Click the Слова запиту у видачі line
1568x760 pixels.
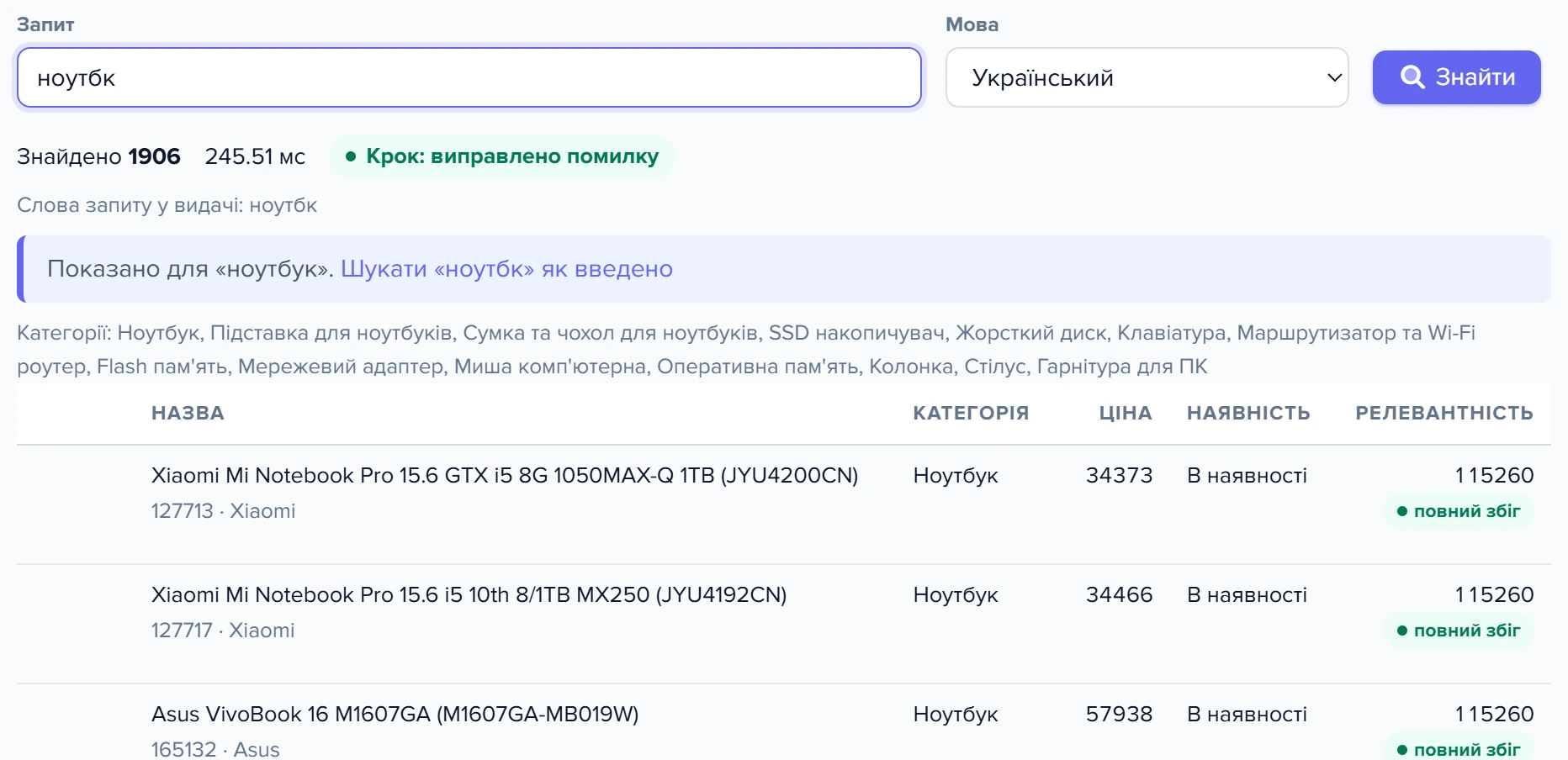click(167, 206)
